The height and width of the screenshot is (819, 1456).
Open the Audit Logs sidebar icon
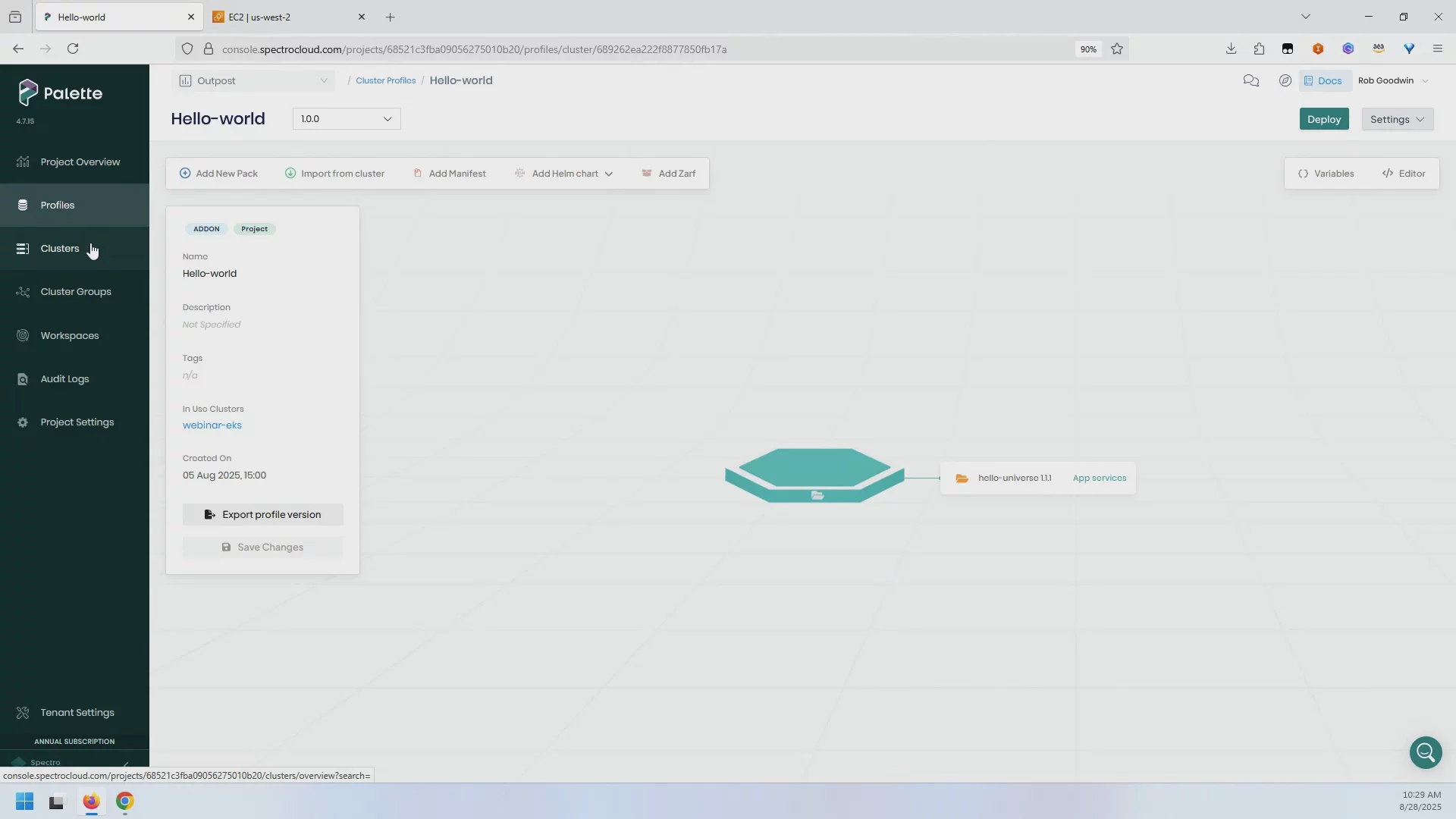[x=23, y=379]
